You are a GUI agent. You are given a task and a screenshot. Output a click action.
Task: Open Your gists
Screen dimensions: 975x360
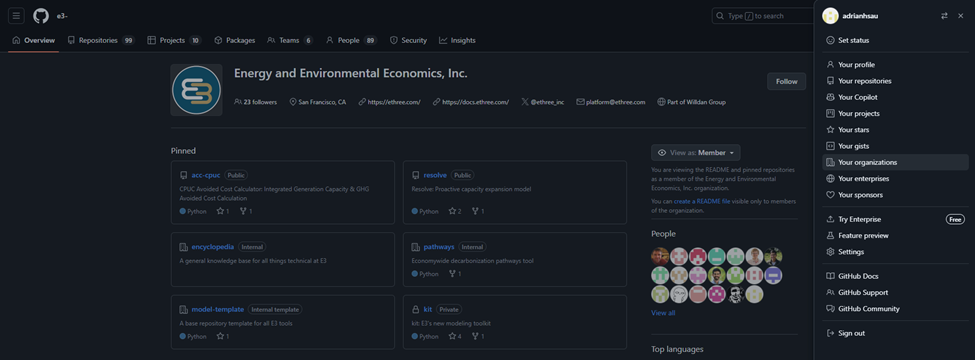pyautogui.click(x=895, y=146)
